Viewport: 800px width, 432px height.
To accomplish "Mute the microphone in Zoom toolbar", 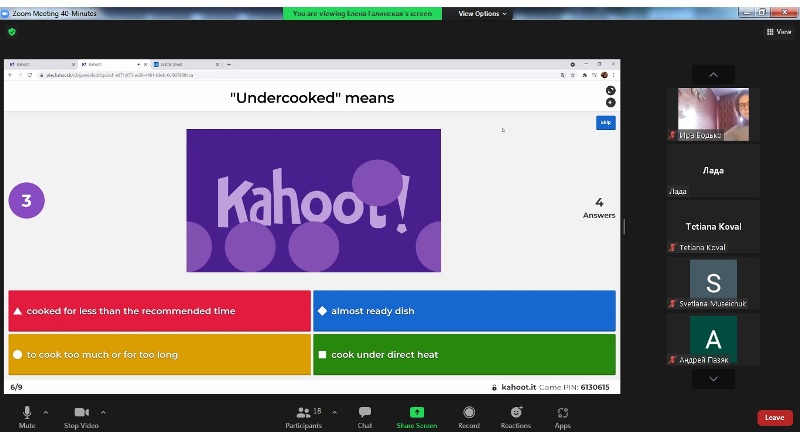I will pyautogui.click(x=27, y=417).
